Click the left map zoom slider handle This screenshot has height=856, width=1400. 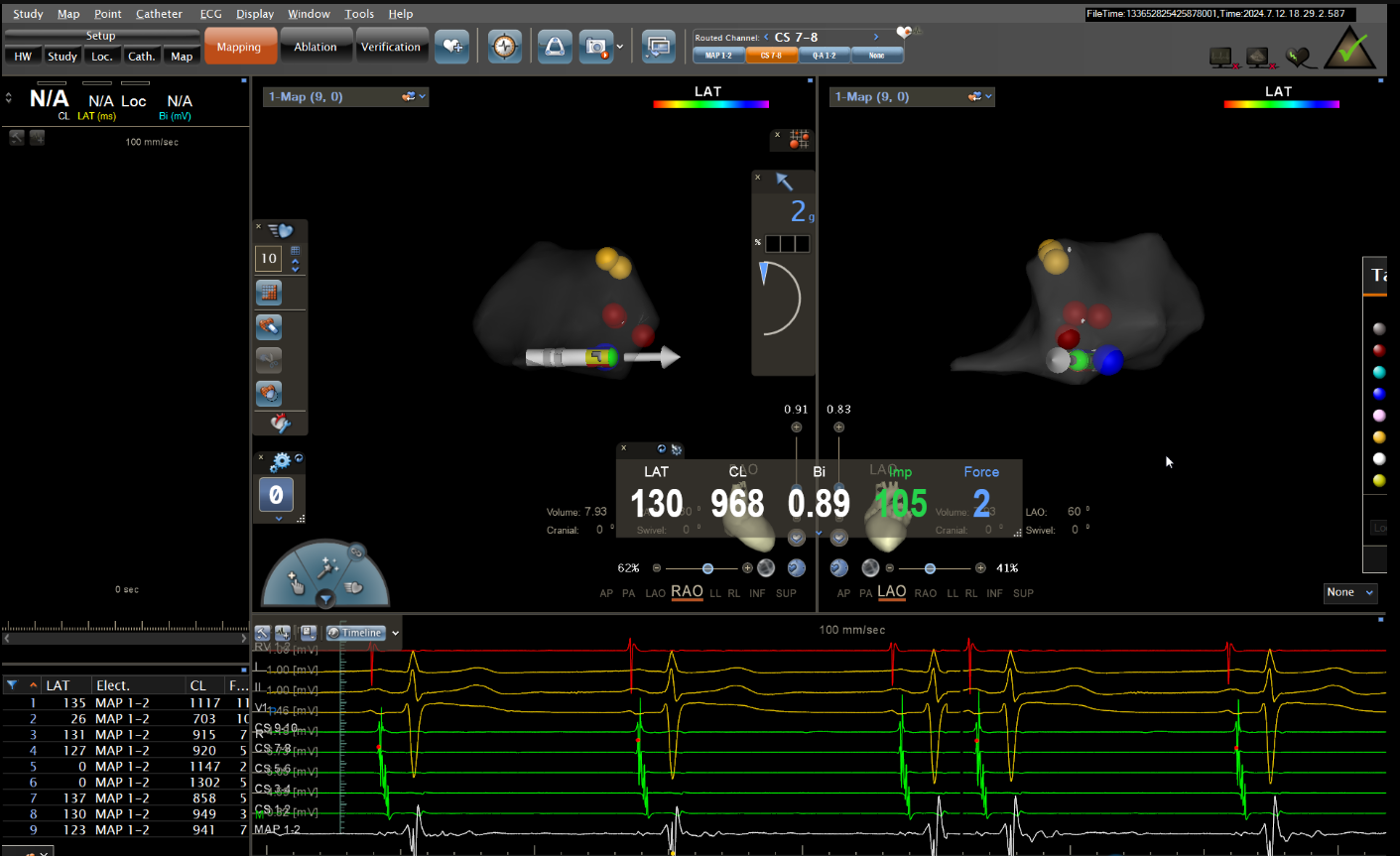coord(707,568)
